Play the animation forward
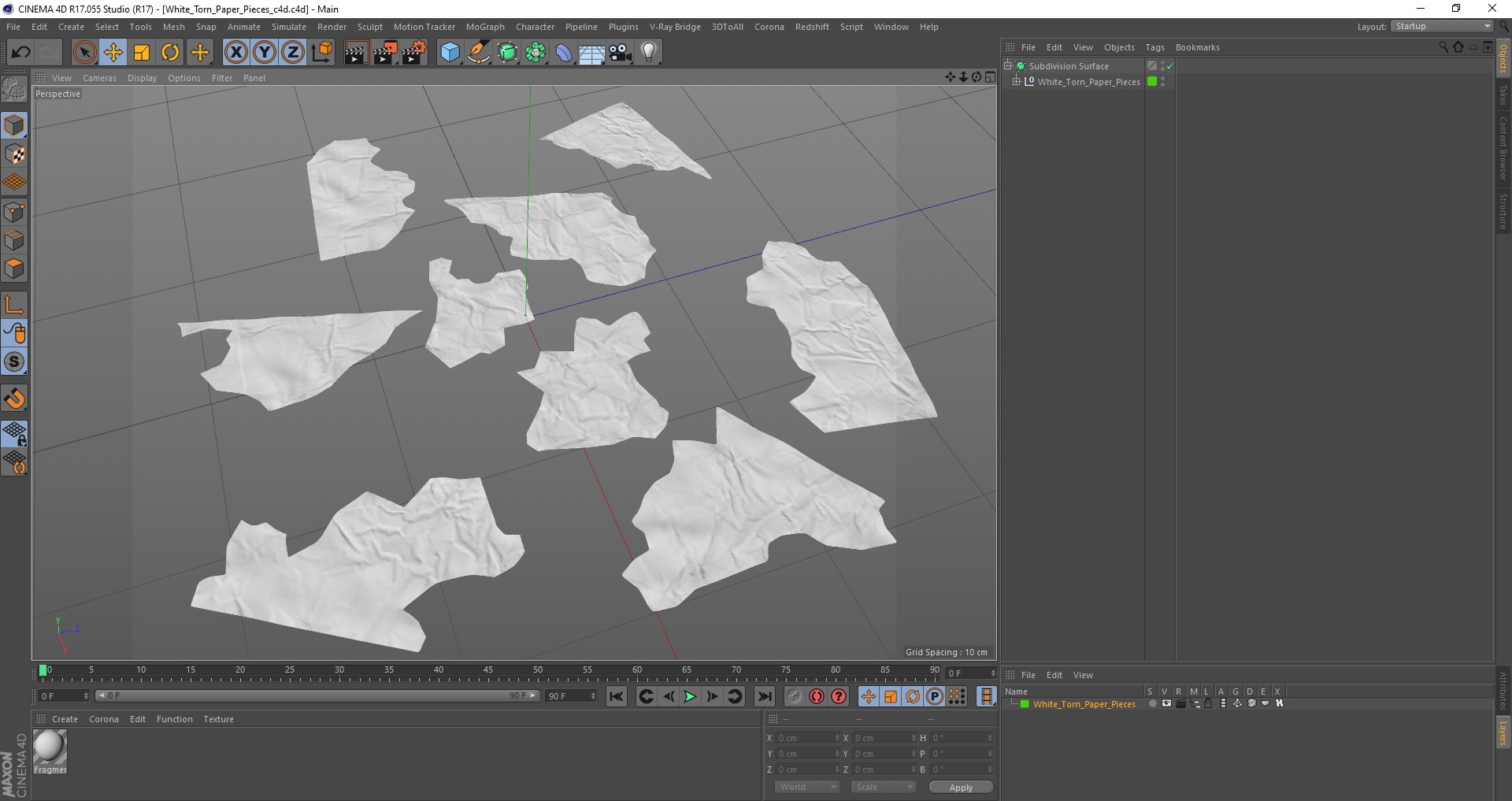This screenshot has height=801, width=1512. 690,696
